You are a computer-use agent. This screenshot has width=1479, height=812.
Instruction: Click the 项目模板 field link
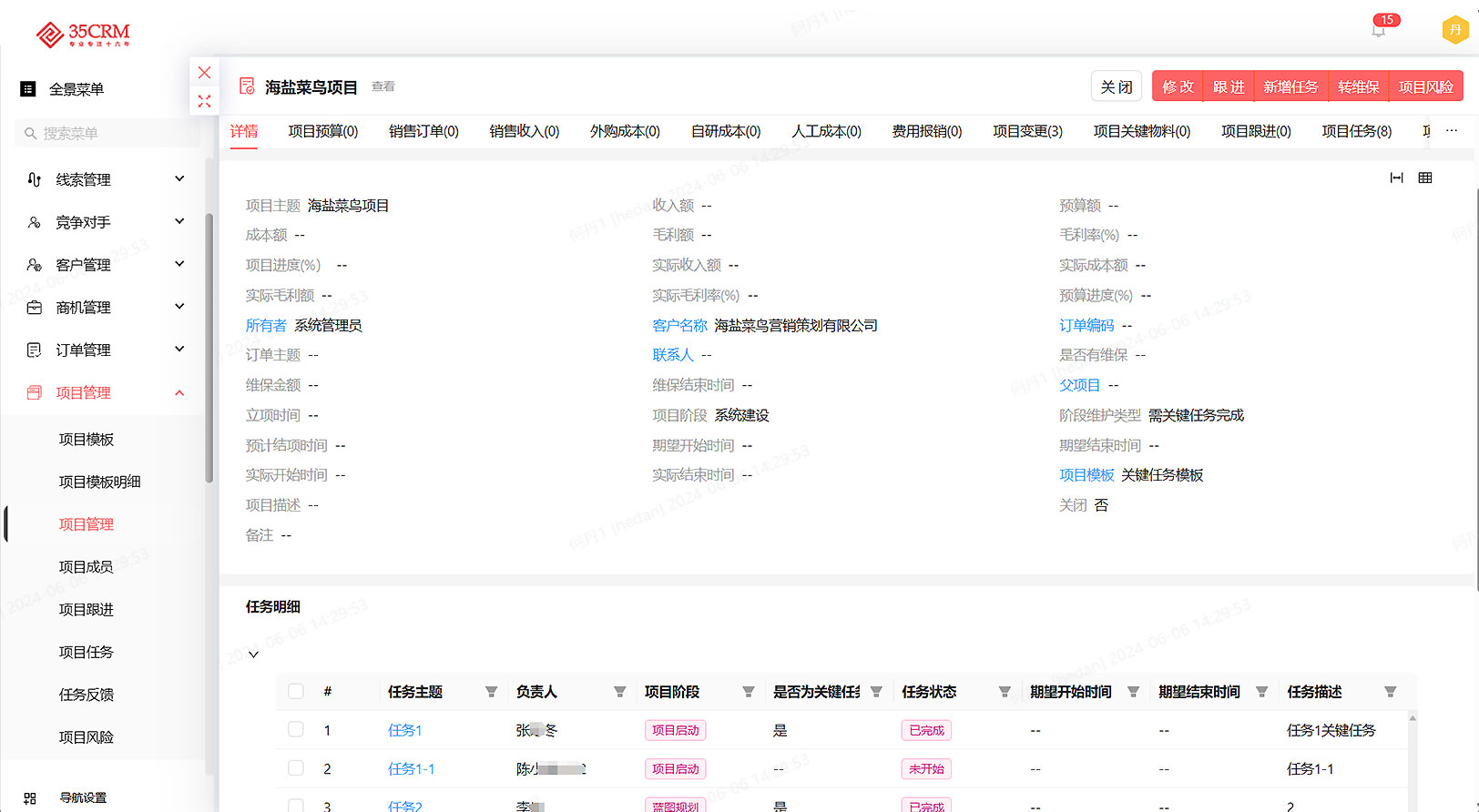pyautogui.click(x=1086, y=474)
